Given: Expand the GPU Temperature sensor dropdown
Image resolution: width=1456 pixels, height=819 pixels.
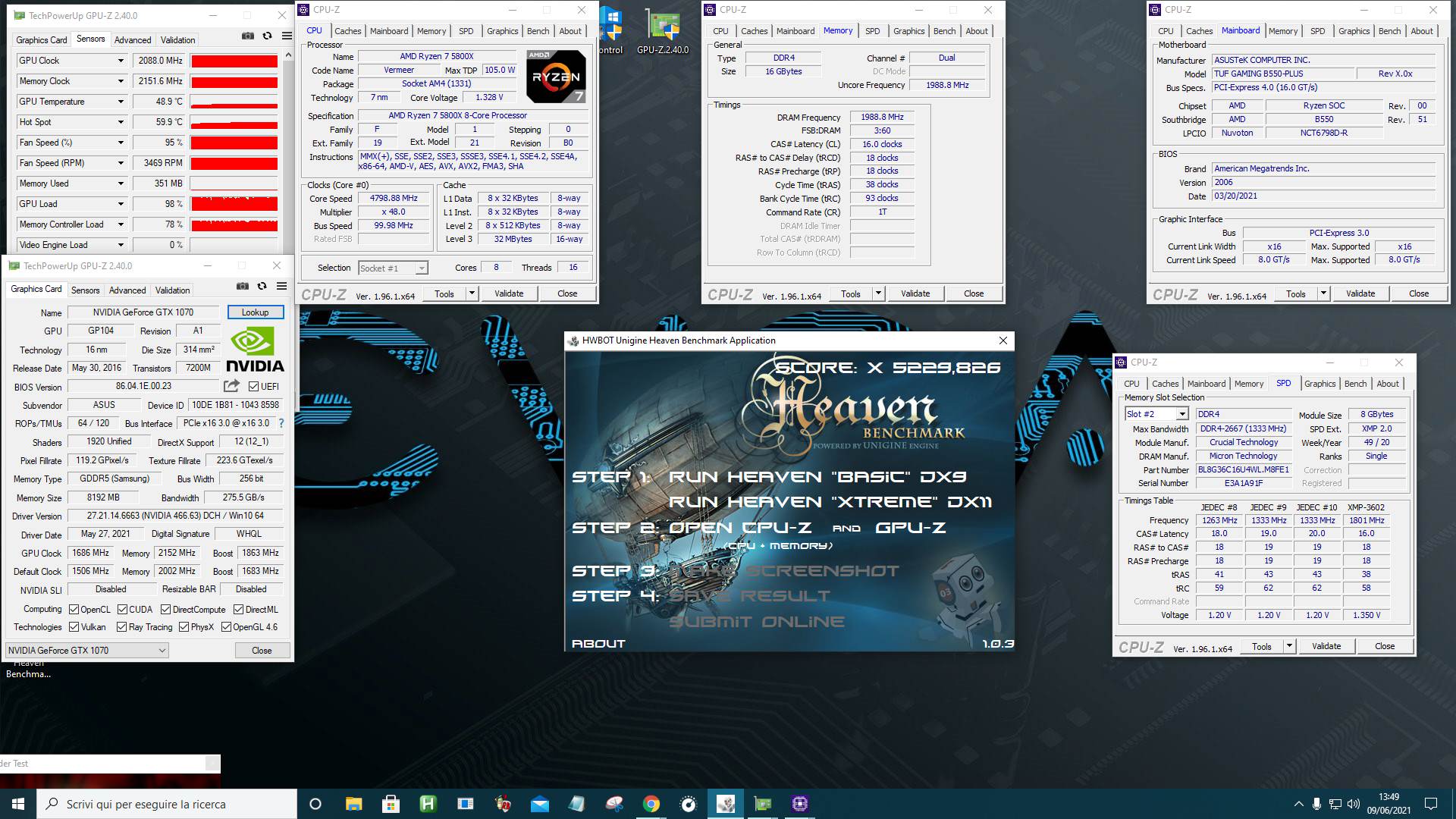Looking at the screenshot, I should [120, 102].
